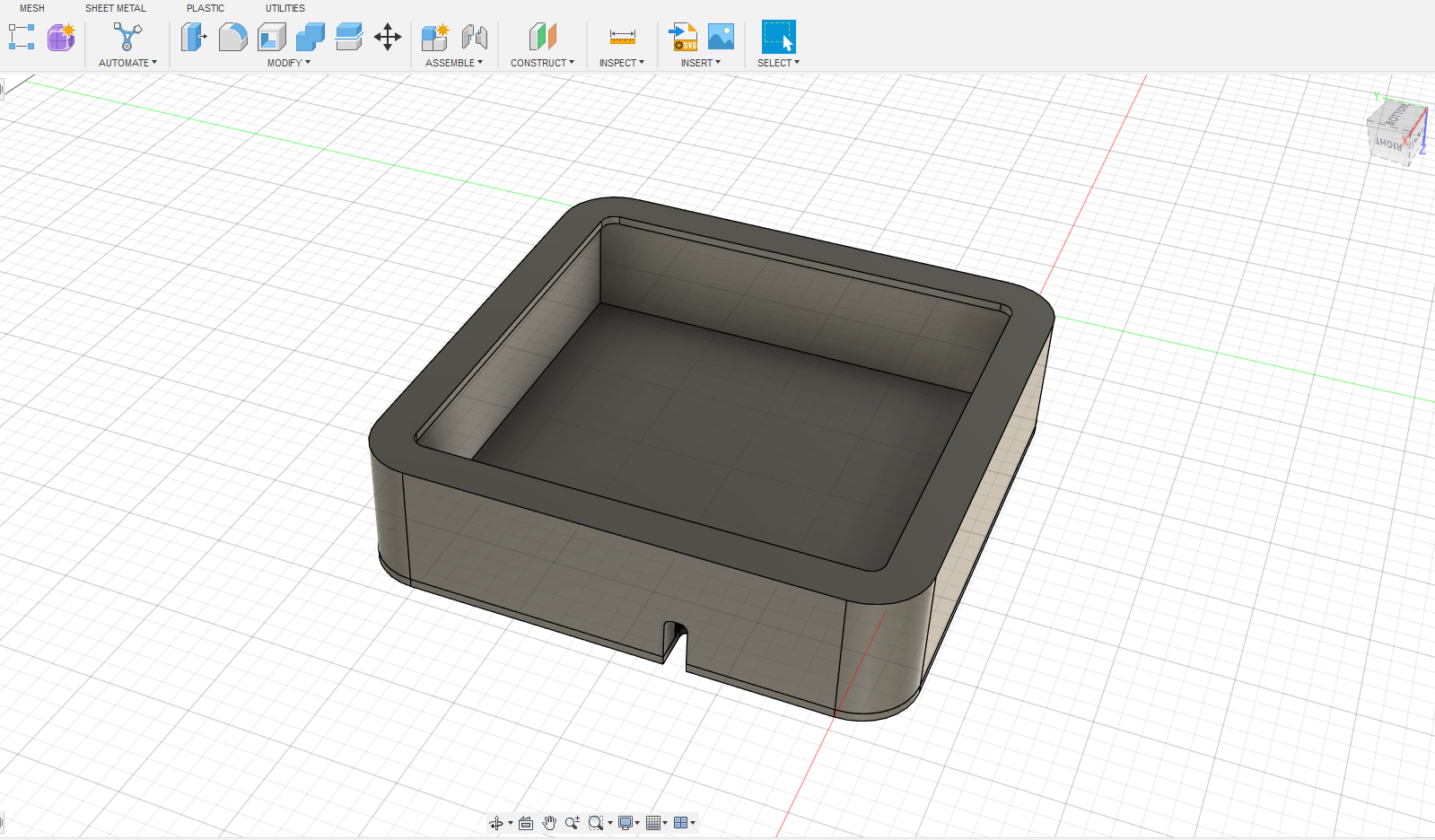This screenshot has width=1435, height=840.
Task: Expand the Orbit type dropdown arrow
Action: coord(511,823)
